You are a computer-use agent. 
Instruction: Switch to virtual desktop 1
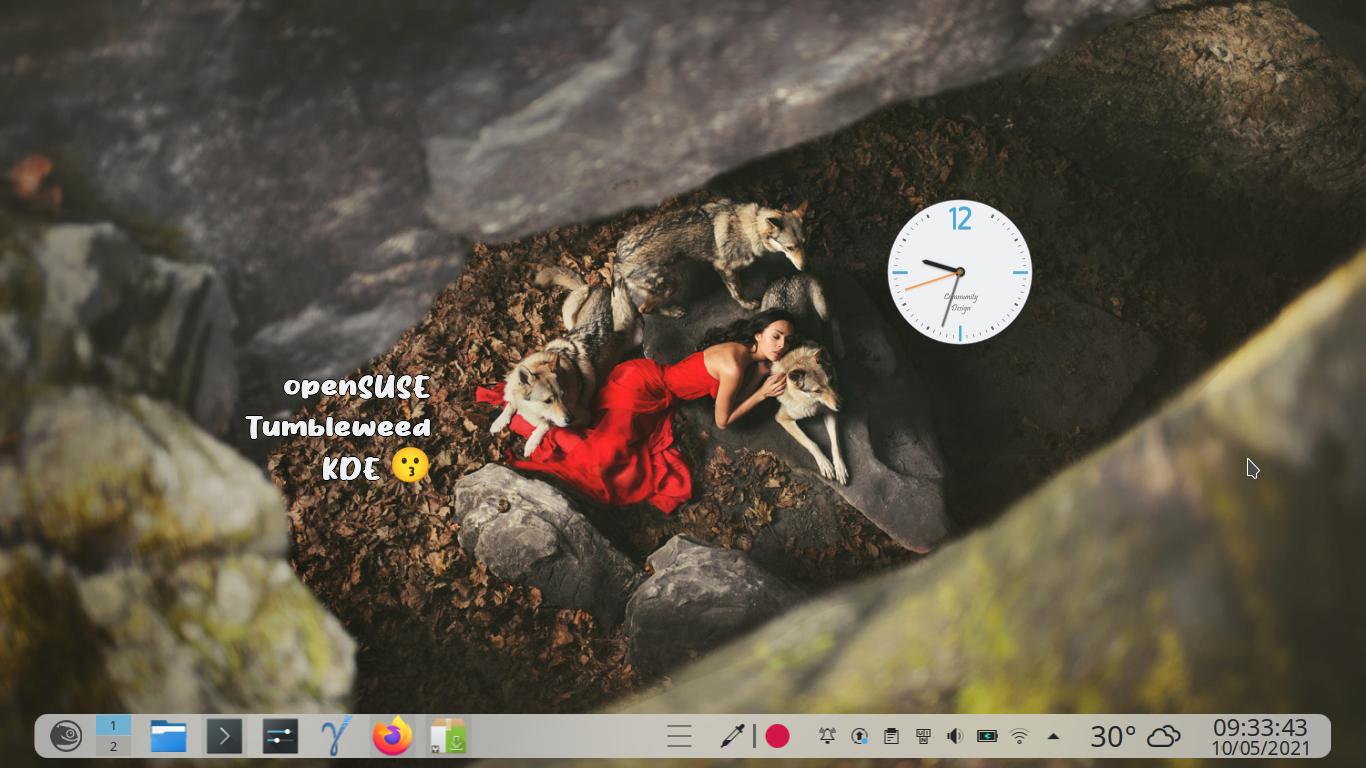[113, 726]
